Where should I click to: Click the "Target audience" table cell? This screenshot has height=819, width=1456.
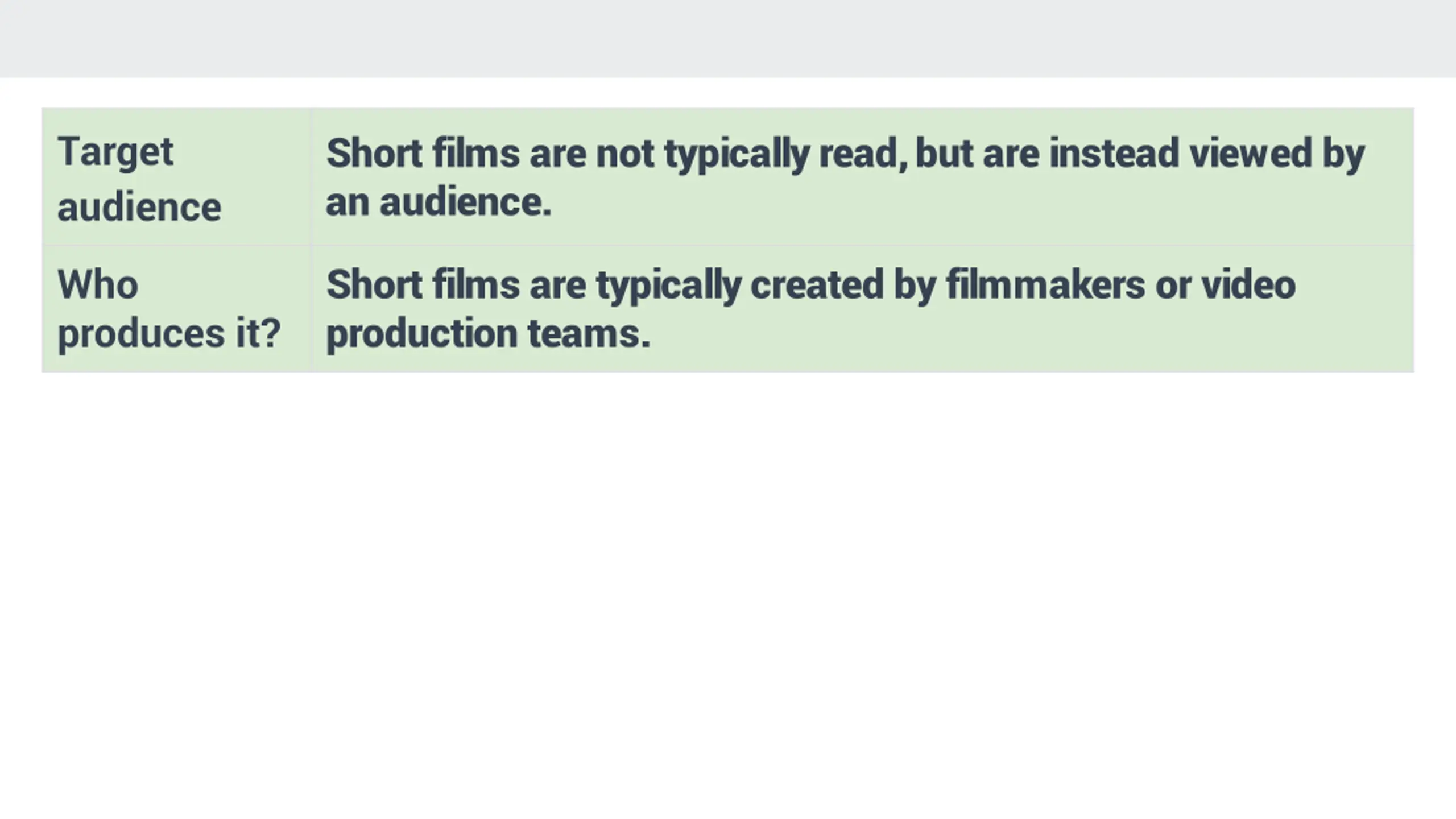coord(177,177)
